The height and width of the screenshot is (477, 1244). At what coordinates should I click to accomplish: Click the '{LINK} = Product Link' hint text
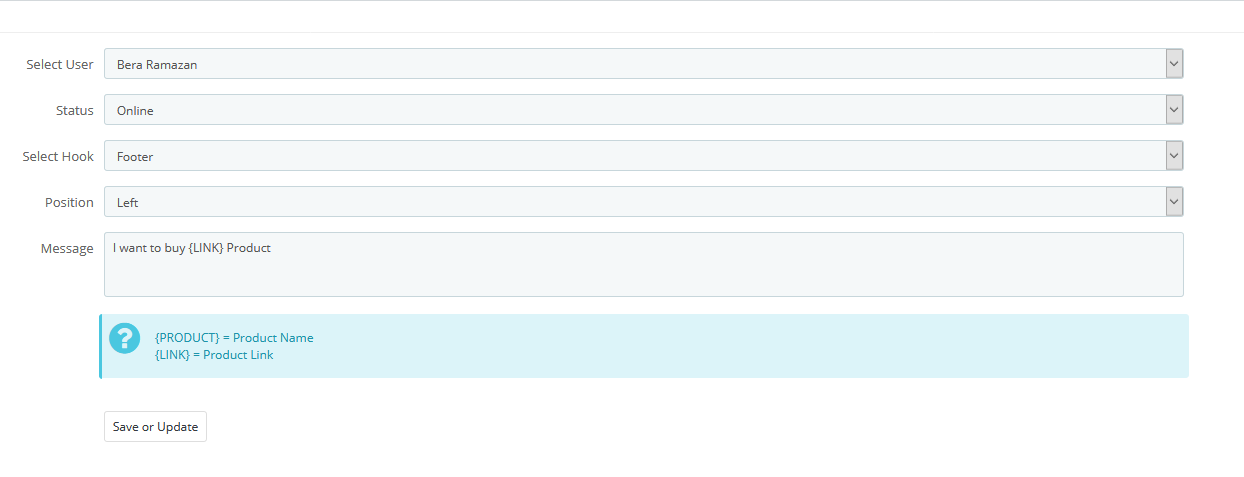pos(215,355)
